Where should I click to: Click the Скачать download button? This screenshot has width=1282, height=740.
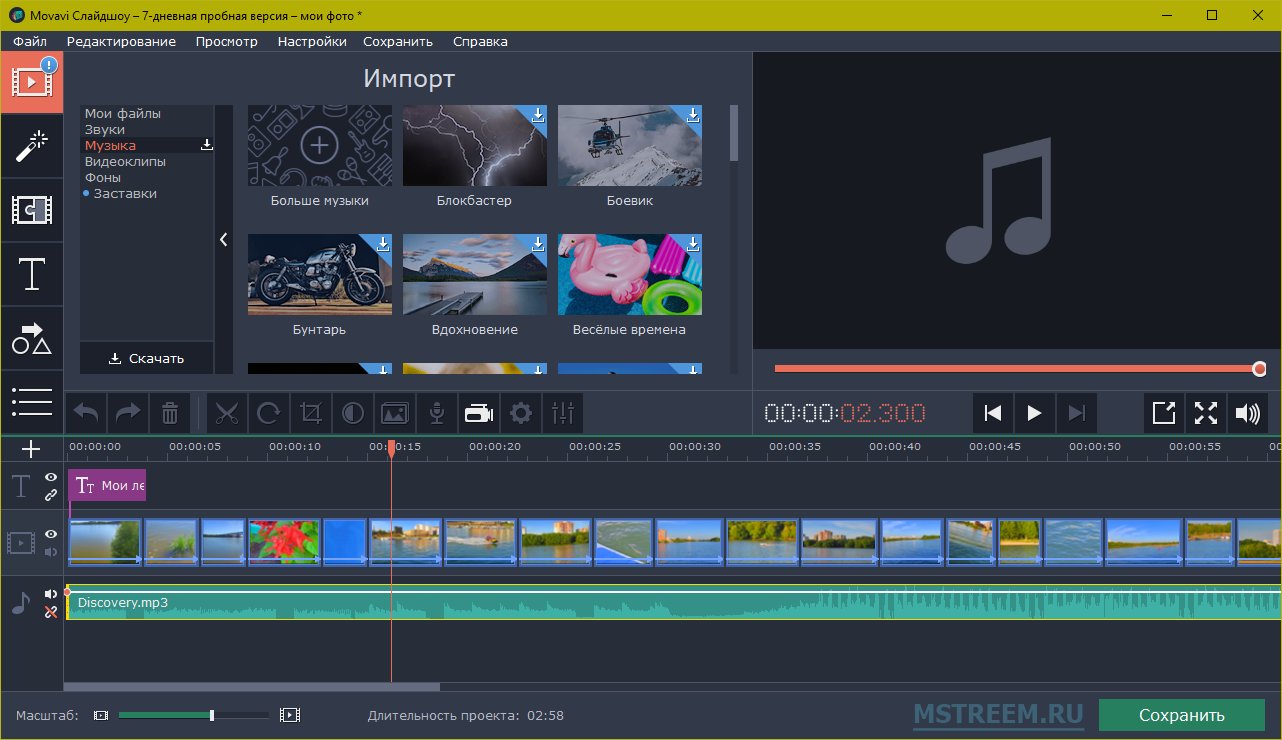(x=146, y=358)
